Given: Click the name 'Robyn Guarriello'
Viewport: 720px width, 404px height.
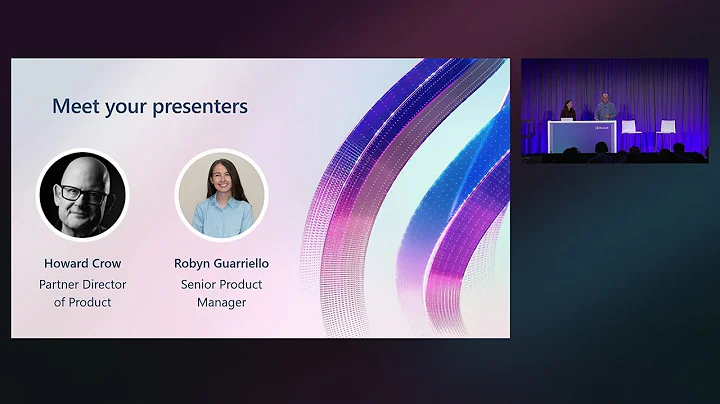Looking at the screenshot, I should (x=221, y=263).
